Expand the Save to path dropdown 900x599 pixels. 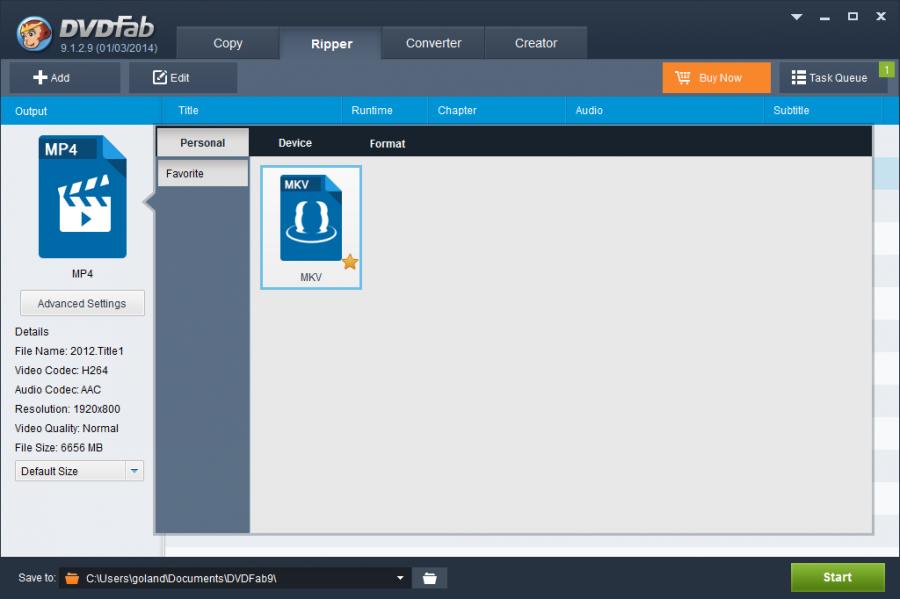pyautogui.click(x=400, y=578)
